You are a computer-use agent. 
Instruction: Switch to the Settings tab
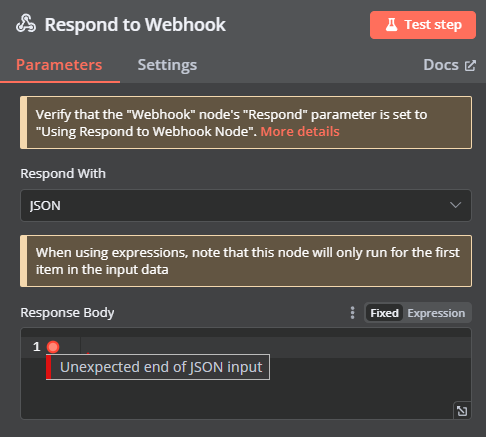[167, 65]
